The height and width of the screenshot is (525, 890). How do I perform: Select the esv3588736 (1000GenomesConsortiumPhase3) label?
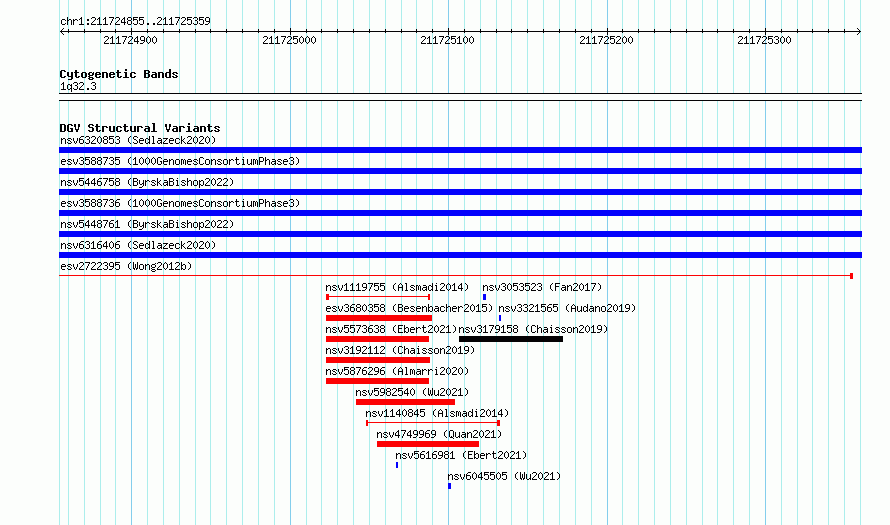[180, 203]
